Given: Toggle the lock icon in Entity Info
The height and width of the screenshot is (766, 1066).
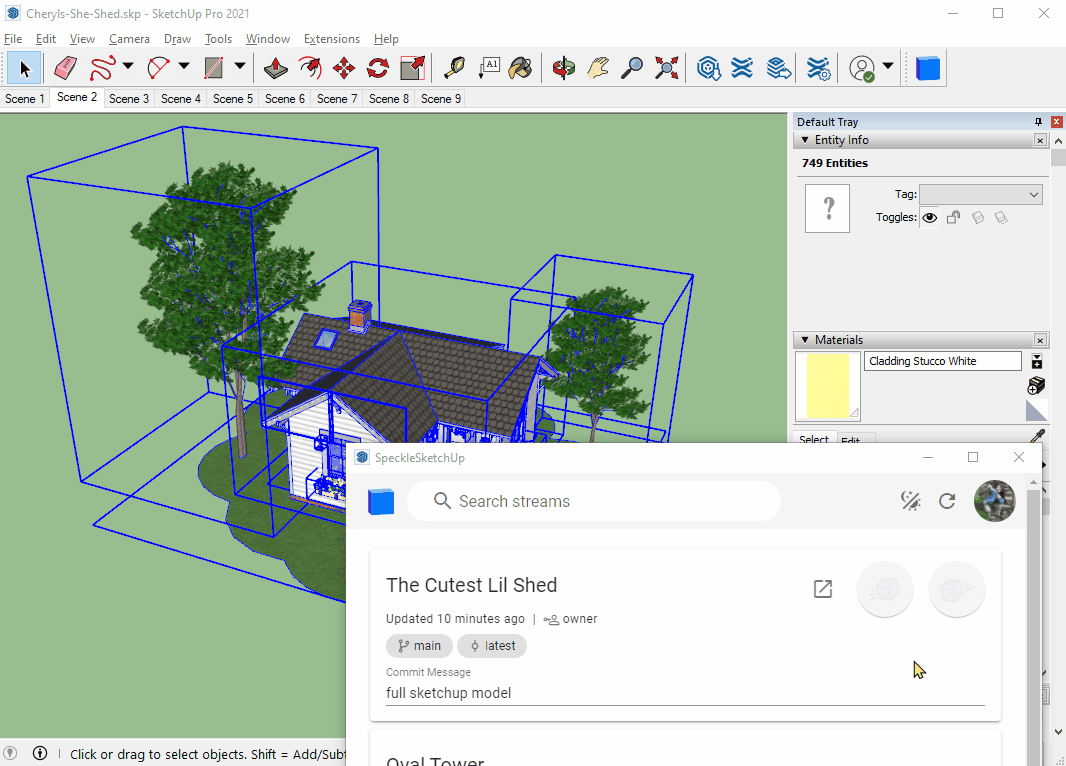Looking at the screenshot, I should [953, 217].
